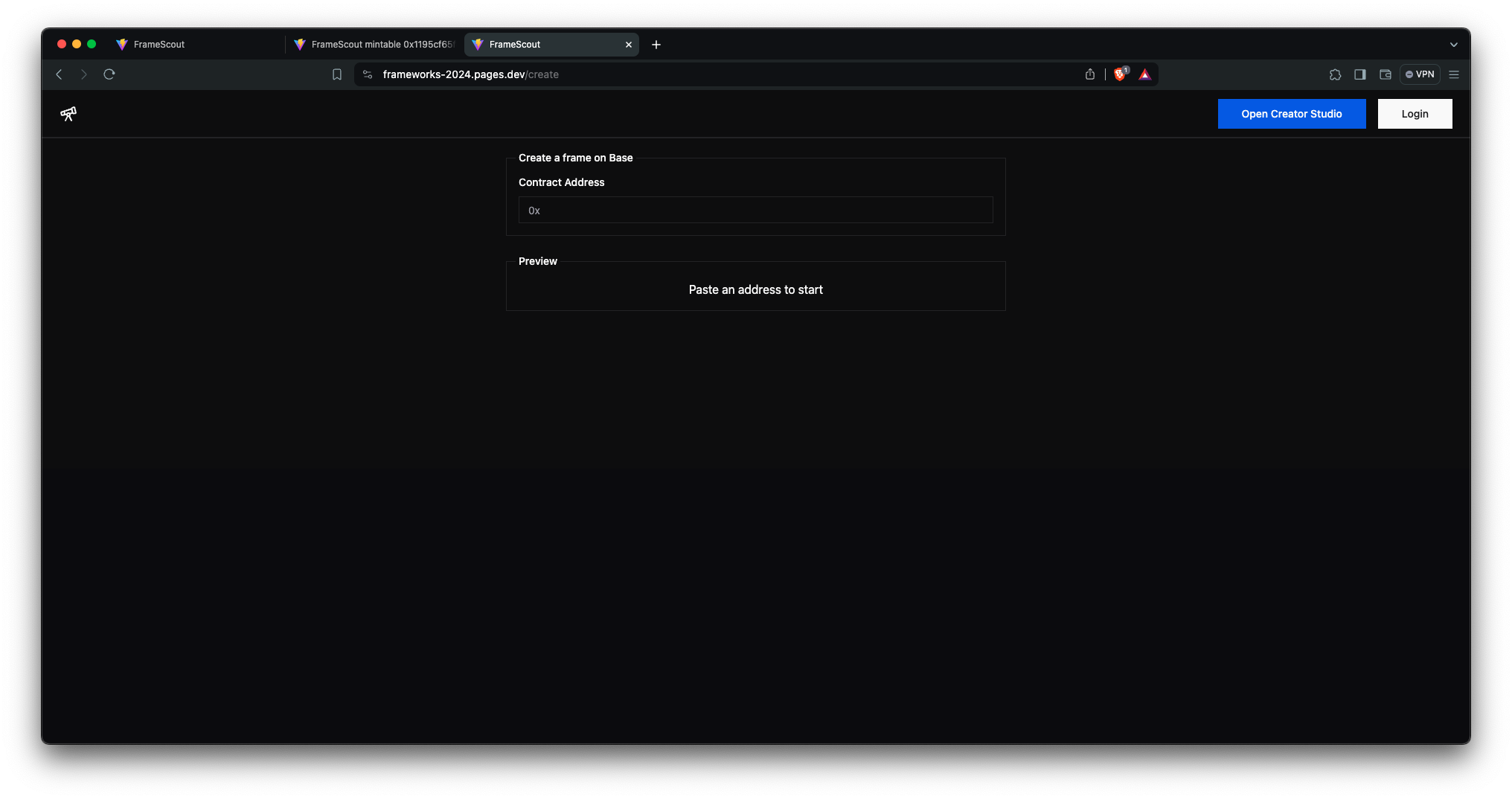This screenshot has width=1512, height=799.
Task: Maximize the window with green button
Action: 92,45
